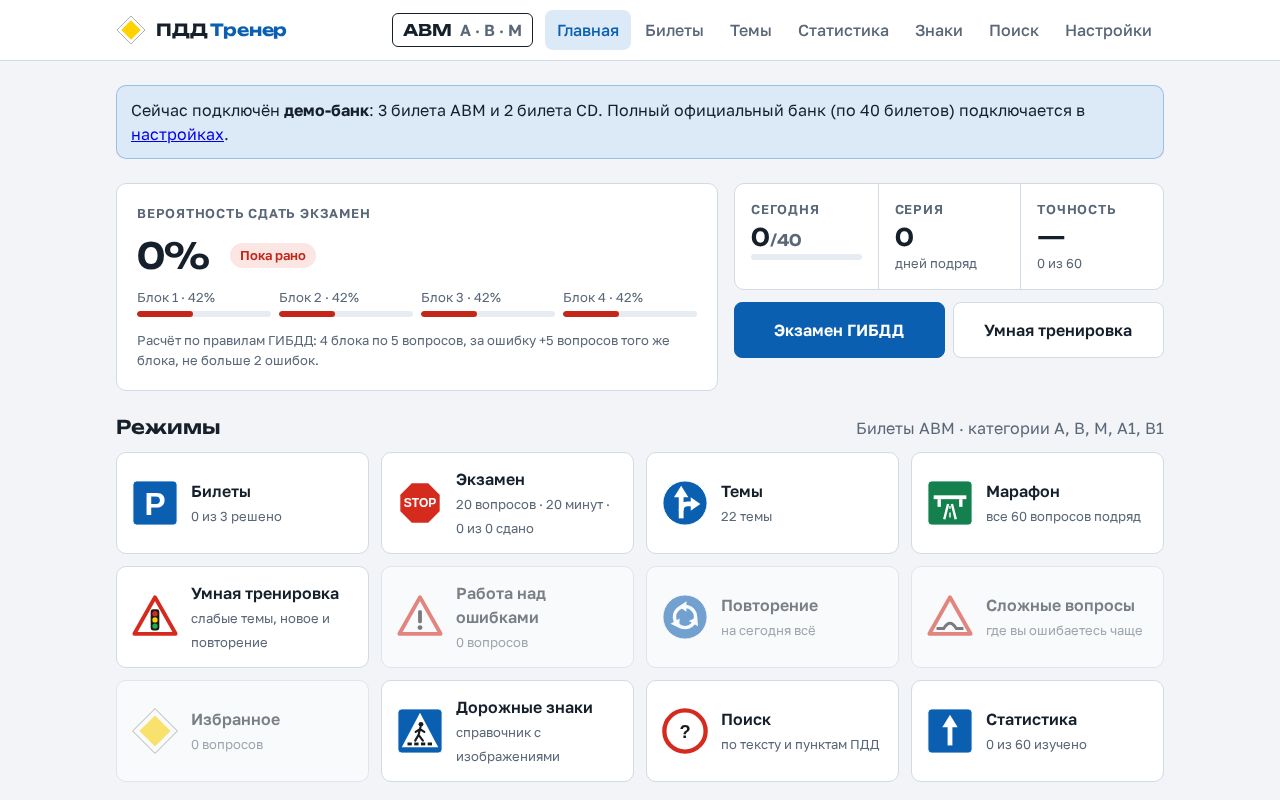1280x800 pixels.
Task: Click the "0 из 3 решено" text
Action: click(236, 517)
